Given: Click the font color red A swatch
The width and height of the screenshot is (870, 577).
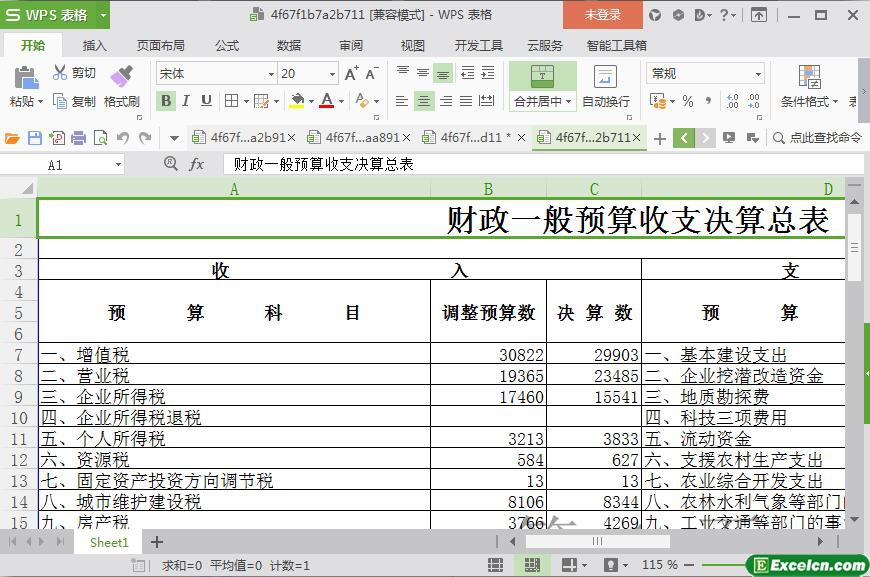Looking at the screenshot, I should point(326,101).
